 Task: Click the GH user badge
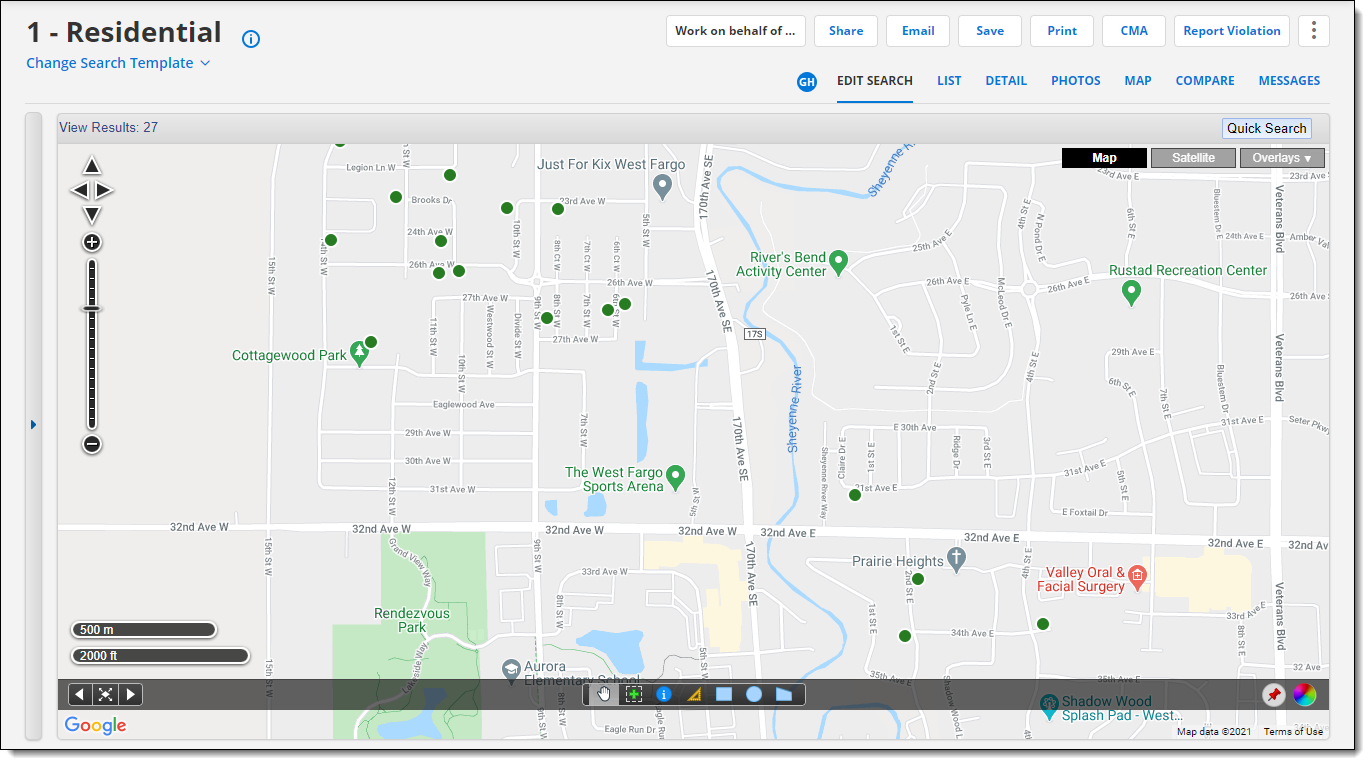tap(807, 82)
